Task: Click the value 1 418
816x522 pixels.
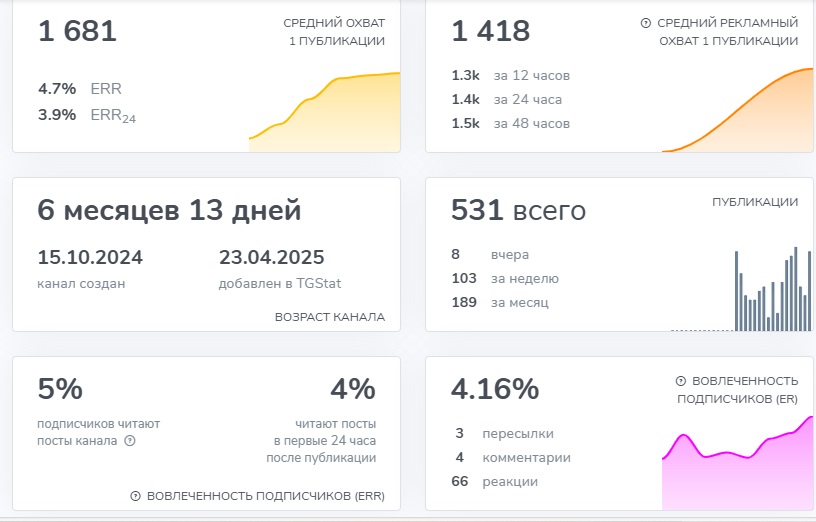Action: click(x=491, y=31)
